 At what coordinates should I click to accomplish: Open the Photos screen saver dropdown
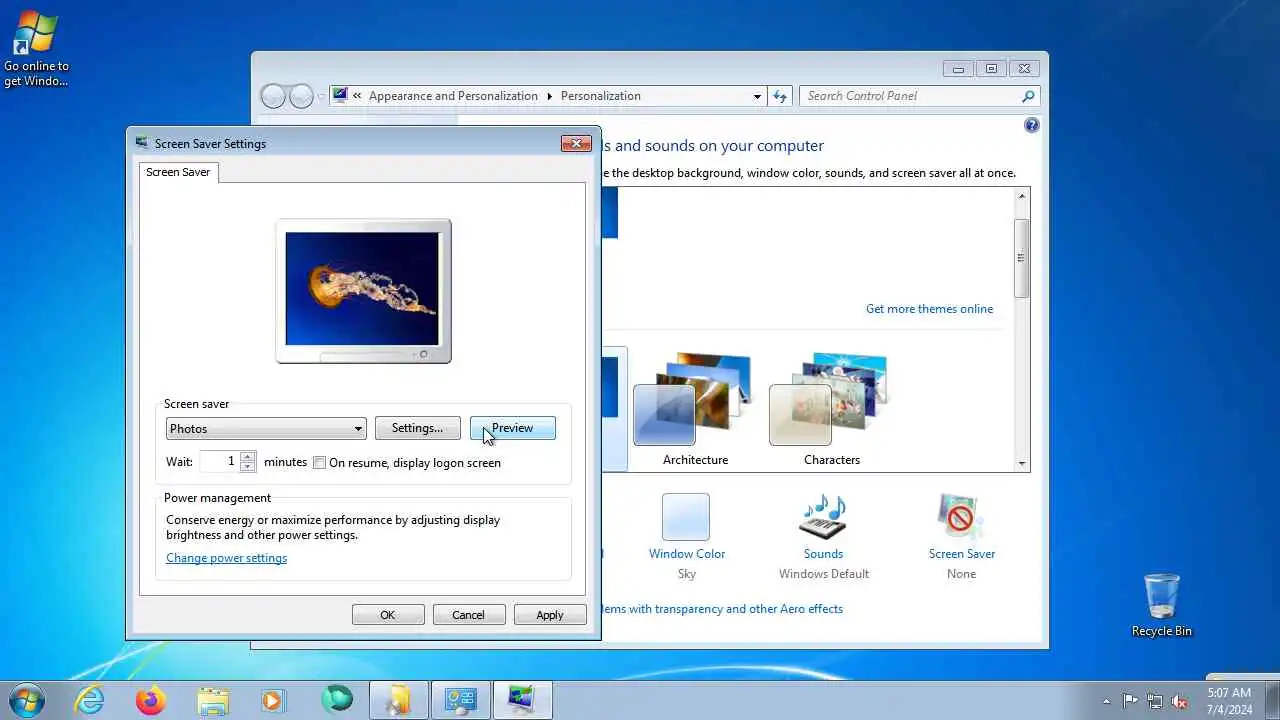(x=266, y=428)
